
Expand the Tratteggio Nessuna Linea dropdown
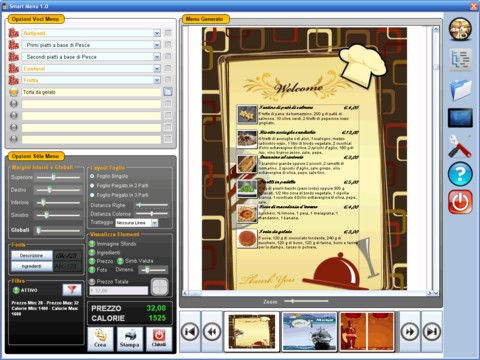pyautogui.click(x=155, y=223)
